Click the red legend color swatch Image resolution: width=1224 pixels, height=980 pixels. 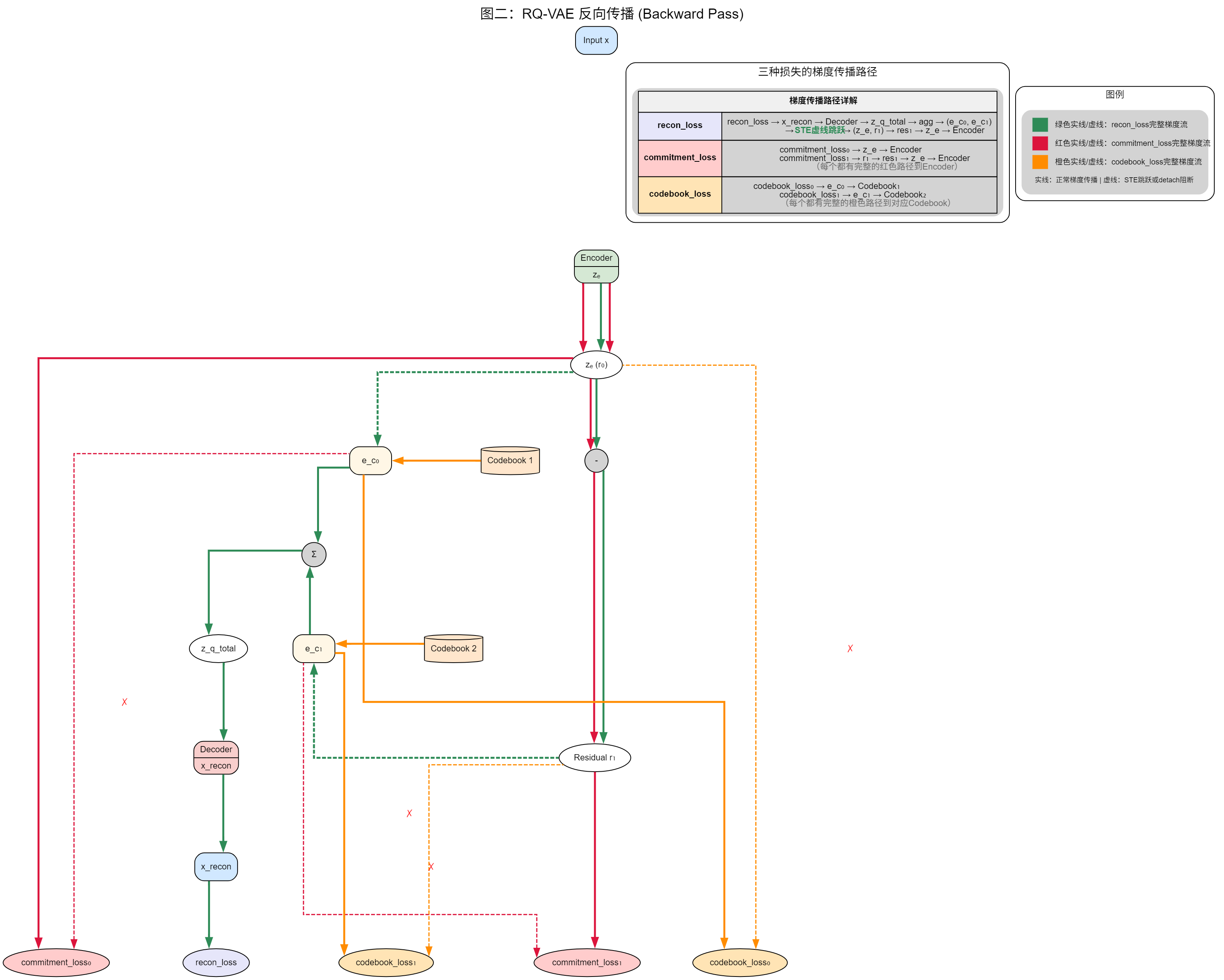tap(1040, 143)
